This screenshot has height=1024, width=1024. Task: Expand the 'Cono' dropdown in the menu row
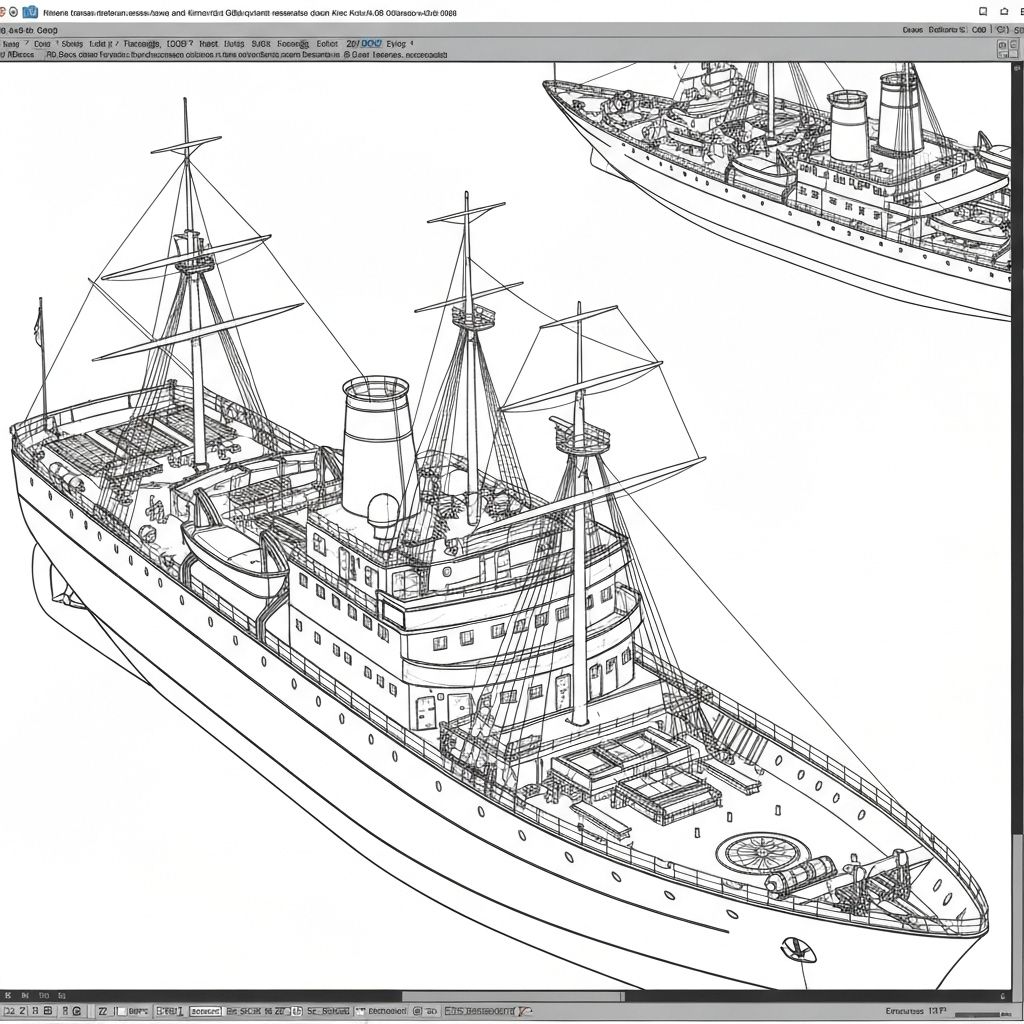pos(43,44)
